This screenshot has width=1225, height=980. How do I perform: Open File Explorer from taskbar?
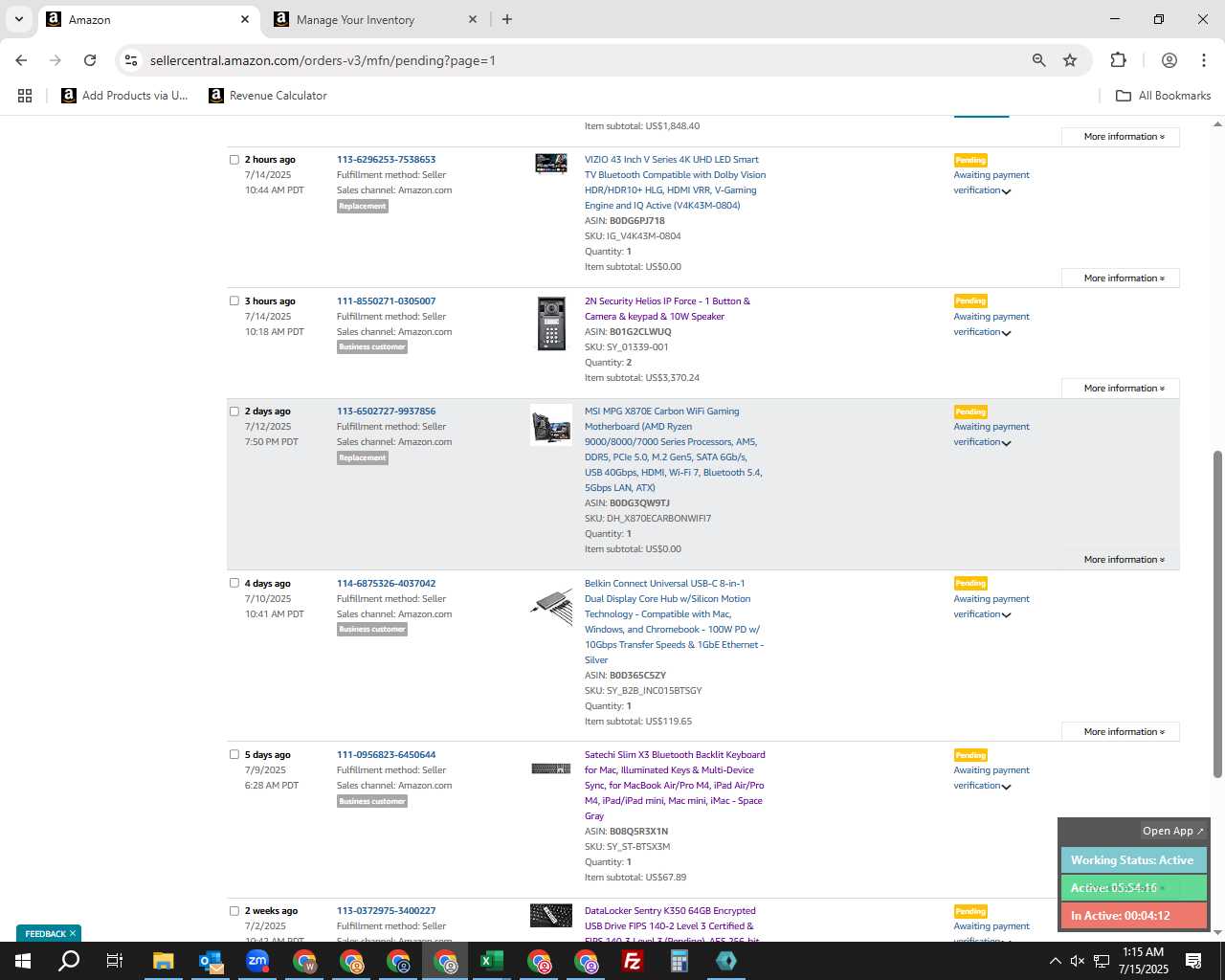click(164, 961)
